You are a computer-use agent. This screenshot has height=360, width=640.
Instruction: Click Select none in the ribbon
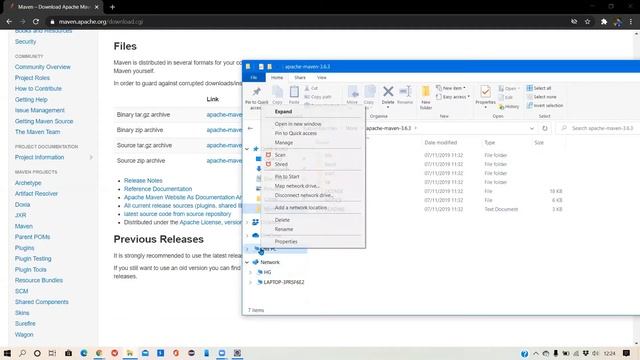(x=541, y=97)
